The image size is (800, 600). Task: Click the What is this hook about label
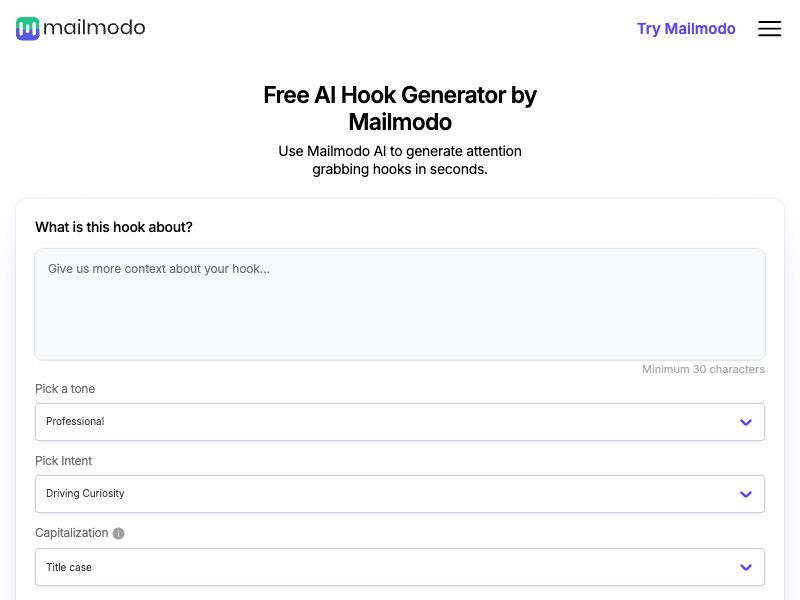tap(113, 227)
